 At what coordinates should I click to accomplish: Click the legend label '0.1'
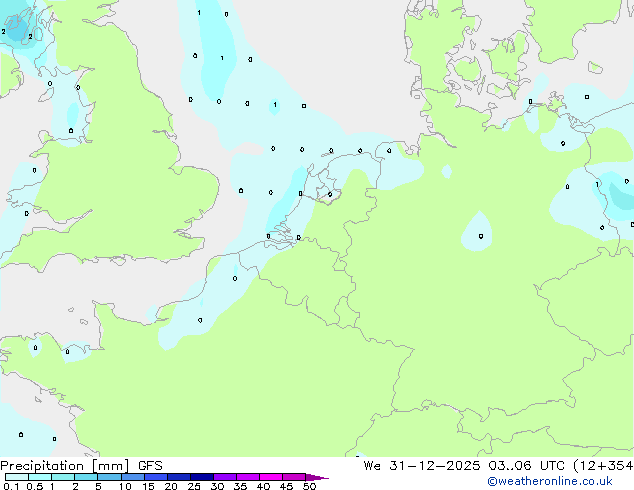click(11, 486)
